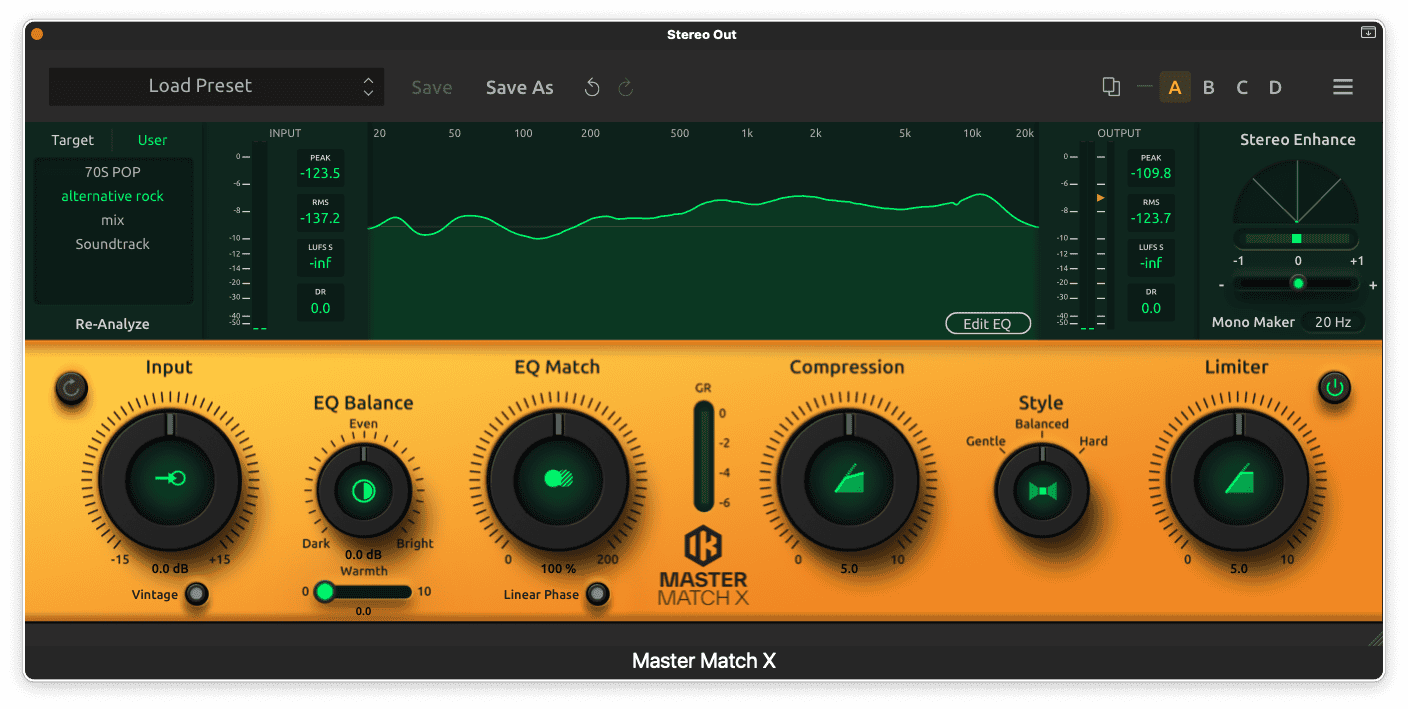The height and width of the screenshot is (709, 1408).
Task: Open the Edit EQ panel
Action: coord(988,323)
